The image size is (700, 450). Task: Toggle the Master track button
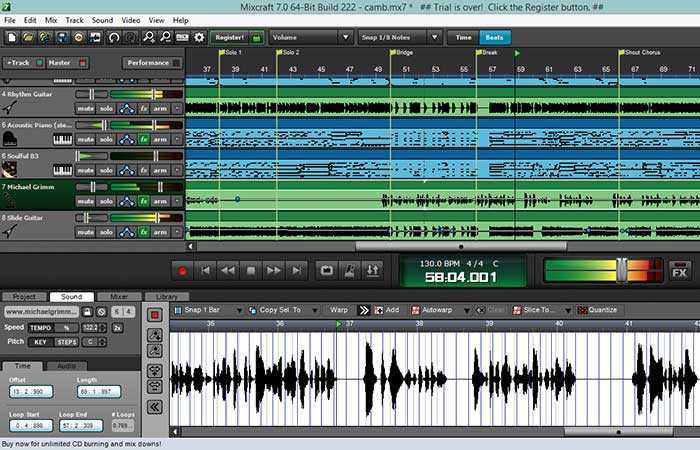click(67, 63)
